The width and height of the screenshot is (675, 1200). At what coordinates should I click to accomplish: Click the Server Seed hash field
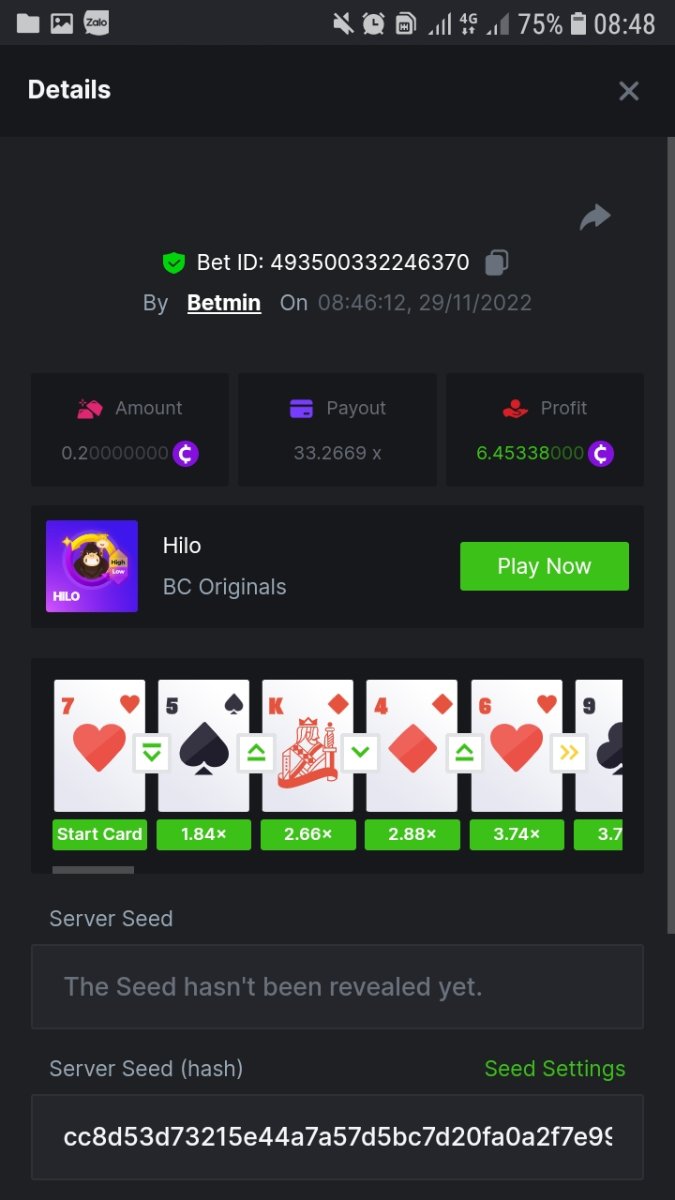point(337,1137)
